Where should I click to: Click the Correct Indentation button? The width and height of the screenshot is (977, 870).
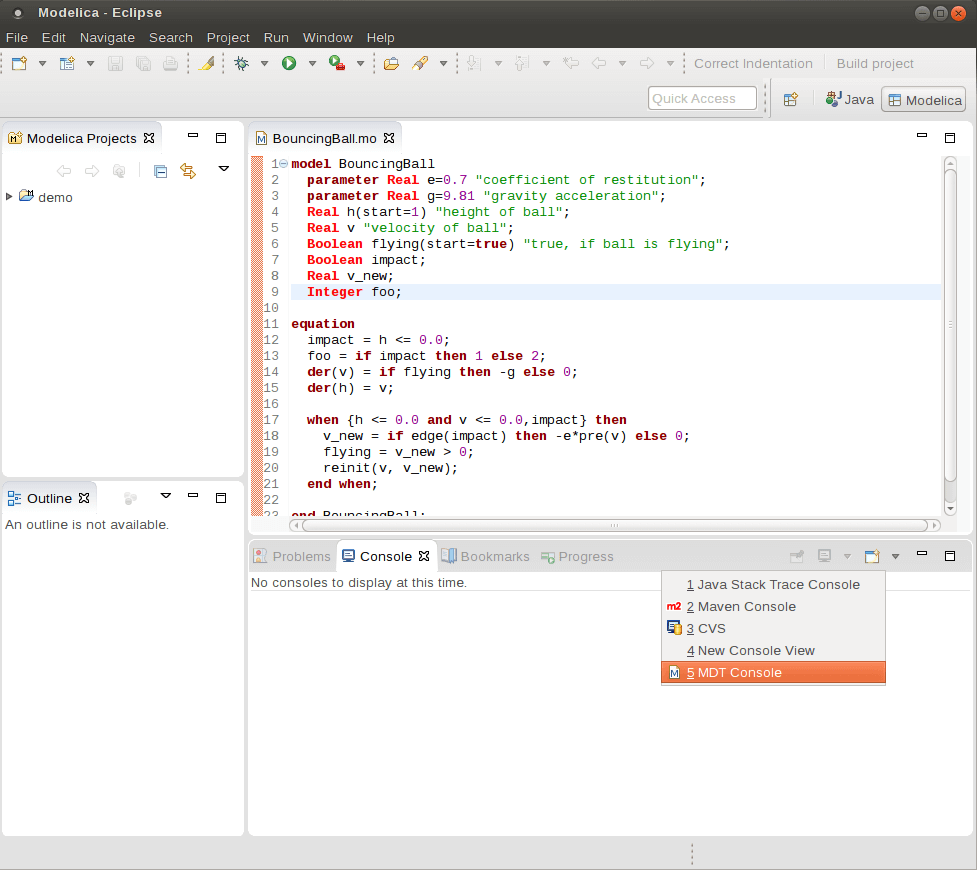click(x=753, y=63)
